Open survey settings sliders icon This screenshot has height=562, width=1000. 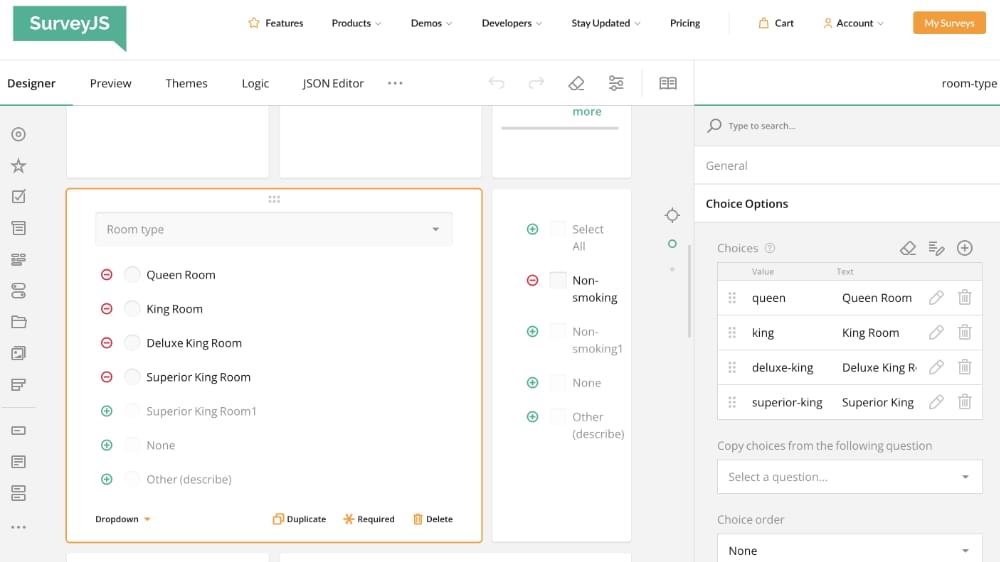(x=616, y=83)
